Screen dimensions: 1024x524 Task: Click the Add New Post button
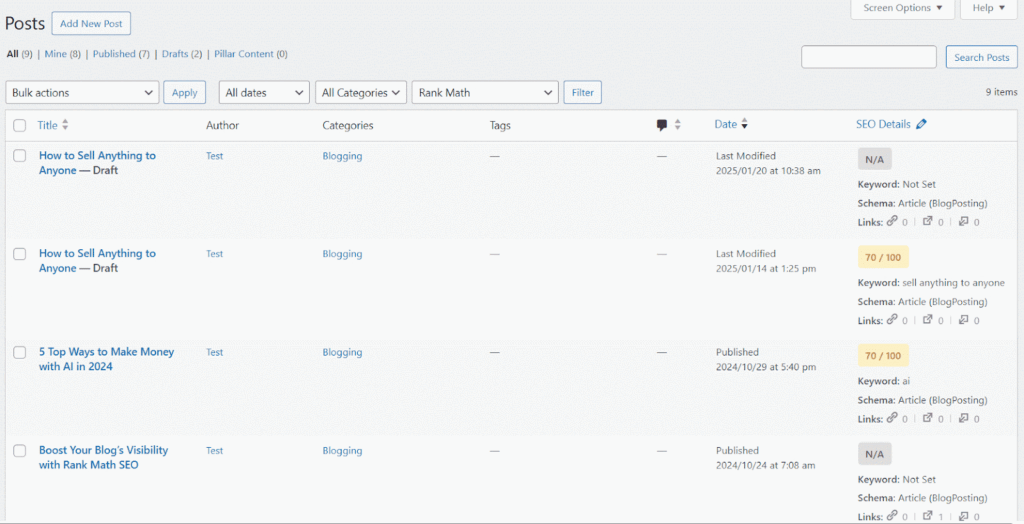click(91, 24)
